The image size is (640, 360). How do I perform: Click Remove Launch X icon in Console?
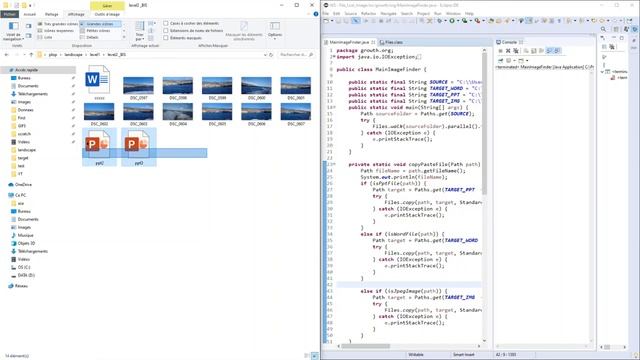coord(508,51)
